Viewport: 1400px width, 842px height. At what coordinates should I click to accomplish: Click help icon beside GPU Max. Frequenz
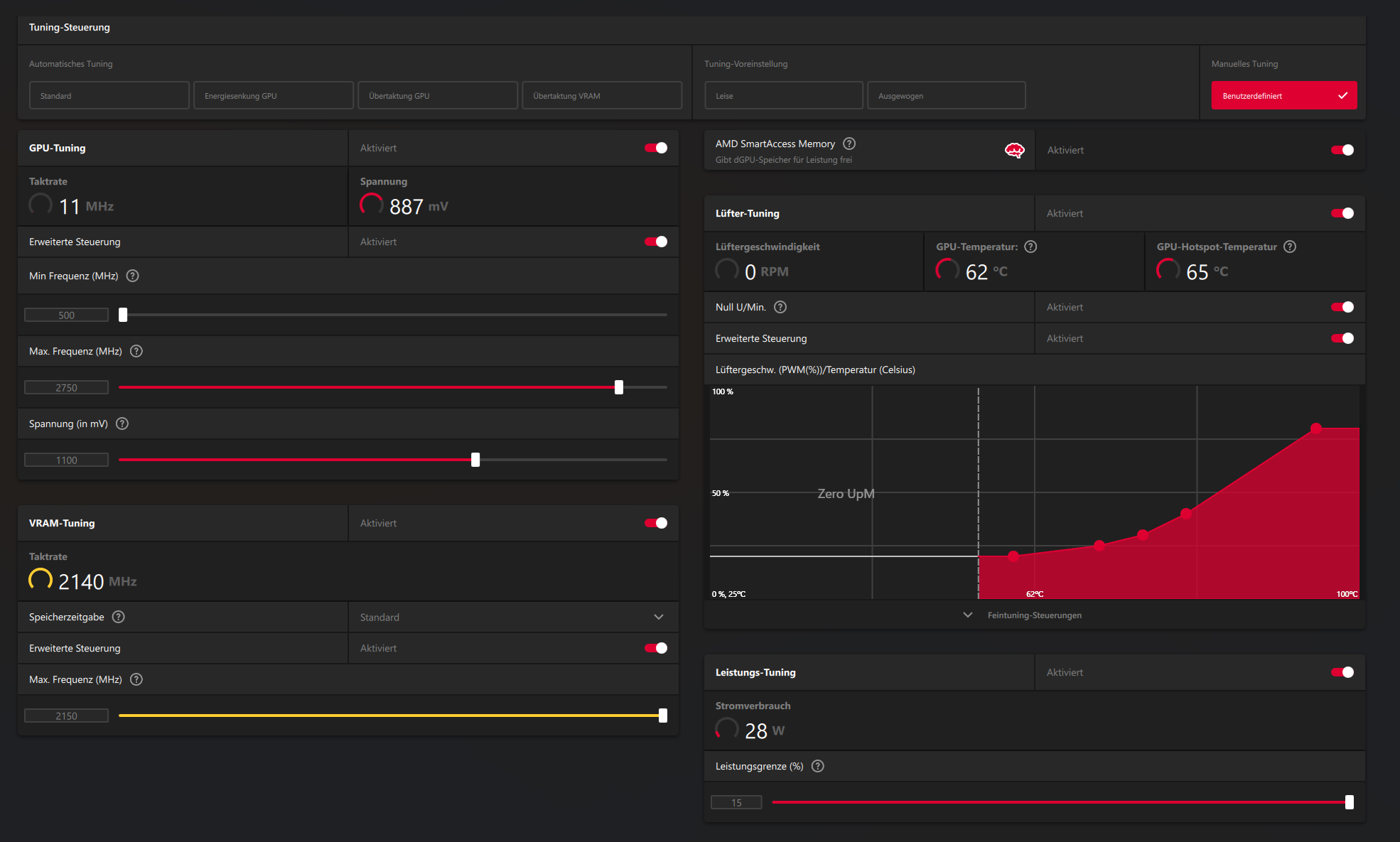coord(136,351)
